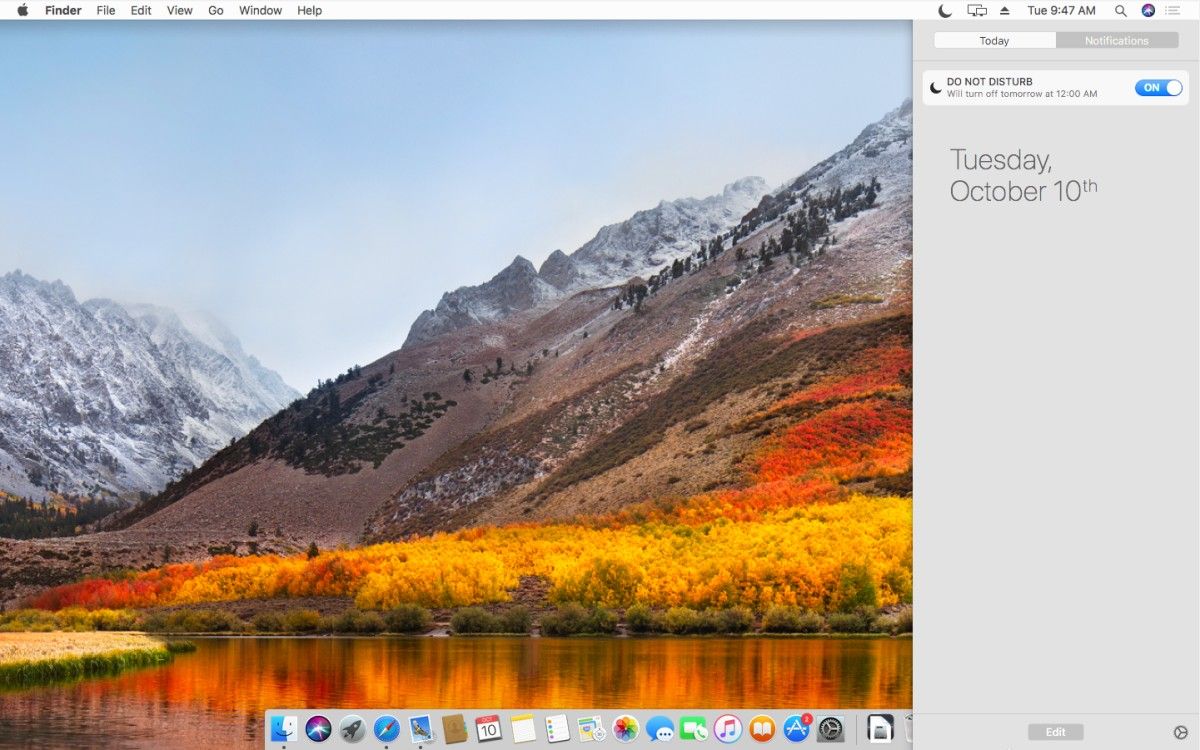Viewport: 1200px width, 750px height.
Task: Open the Edit menu
Action: (141, 10)
